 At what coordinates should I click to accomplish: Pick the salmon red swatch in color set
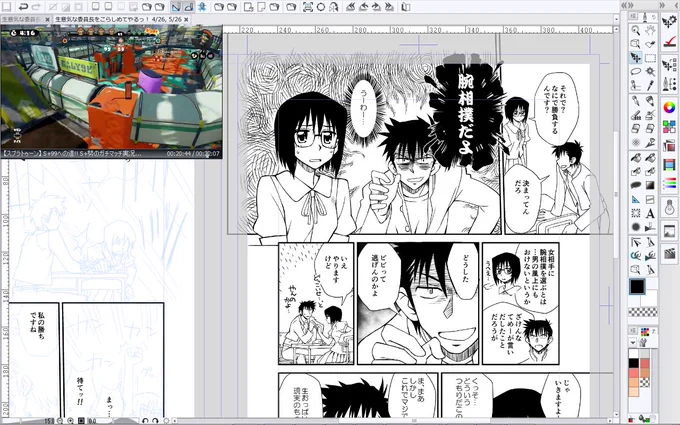pyautogui.click(x=634, y=373)
